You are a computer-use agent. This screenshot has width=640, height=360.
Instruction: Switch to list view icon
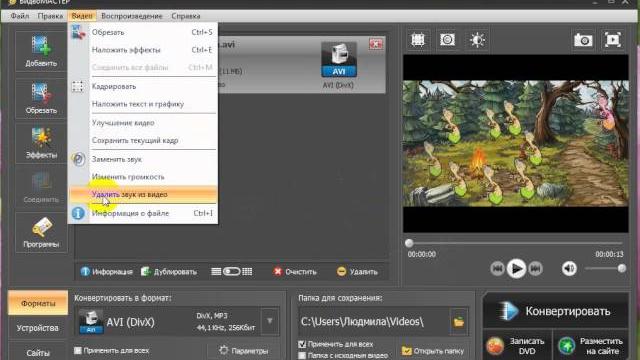click(x=216, y=272)
